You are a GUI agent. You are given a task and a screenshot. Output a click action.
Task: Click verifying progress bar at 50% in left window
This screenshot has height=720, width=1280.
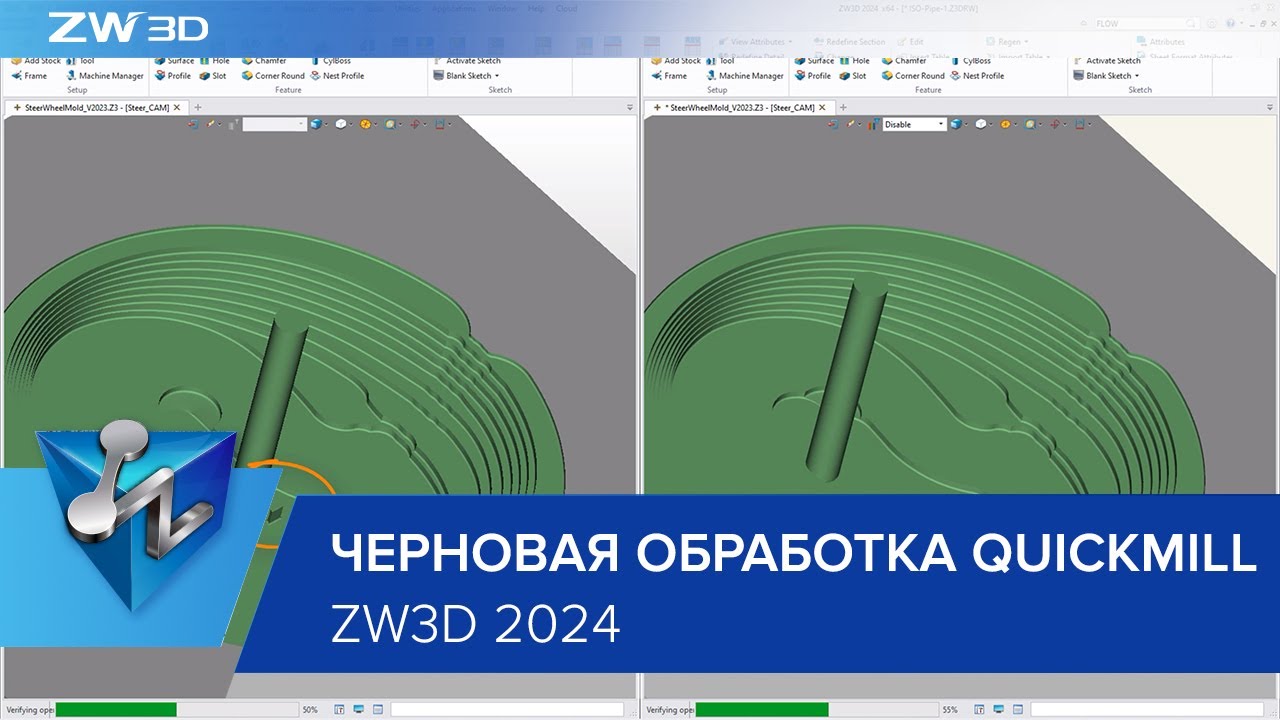tap(176, 709)
